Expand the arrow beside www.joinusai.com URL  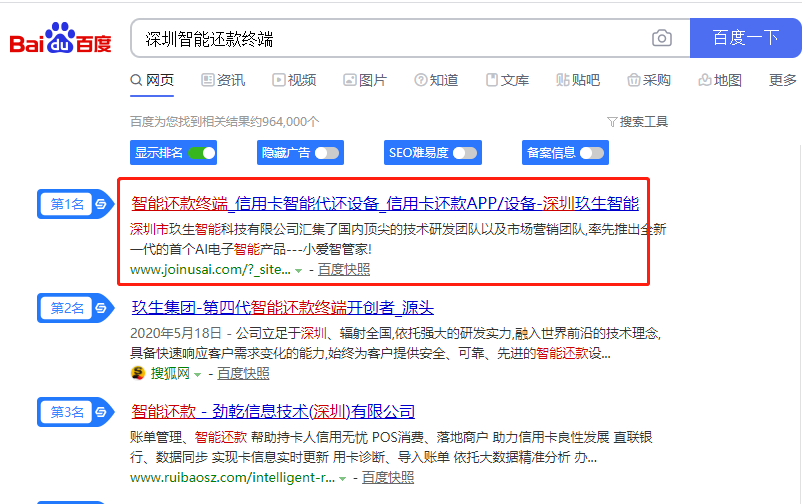point(299,270)
